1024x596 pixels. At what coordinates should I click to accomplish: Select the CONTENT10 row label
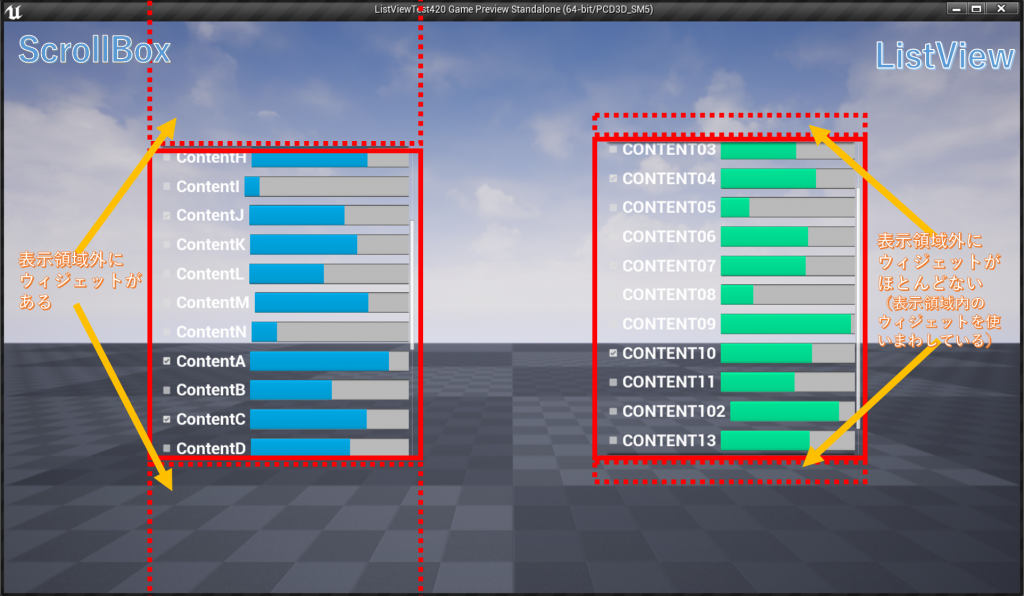point(669,353)
